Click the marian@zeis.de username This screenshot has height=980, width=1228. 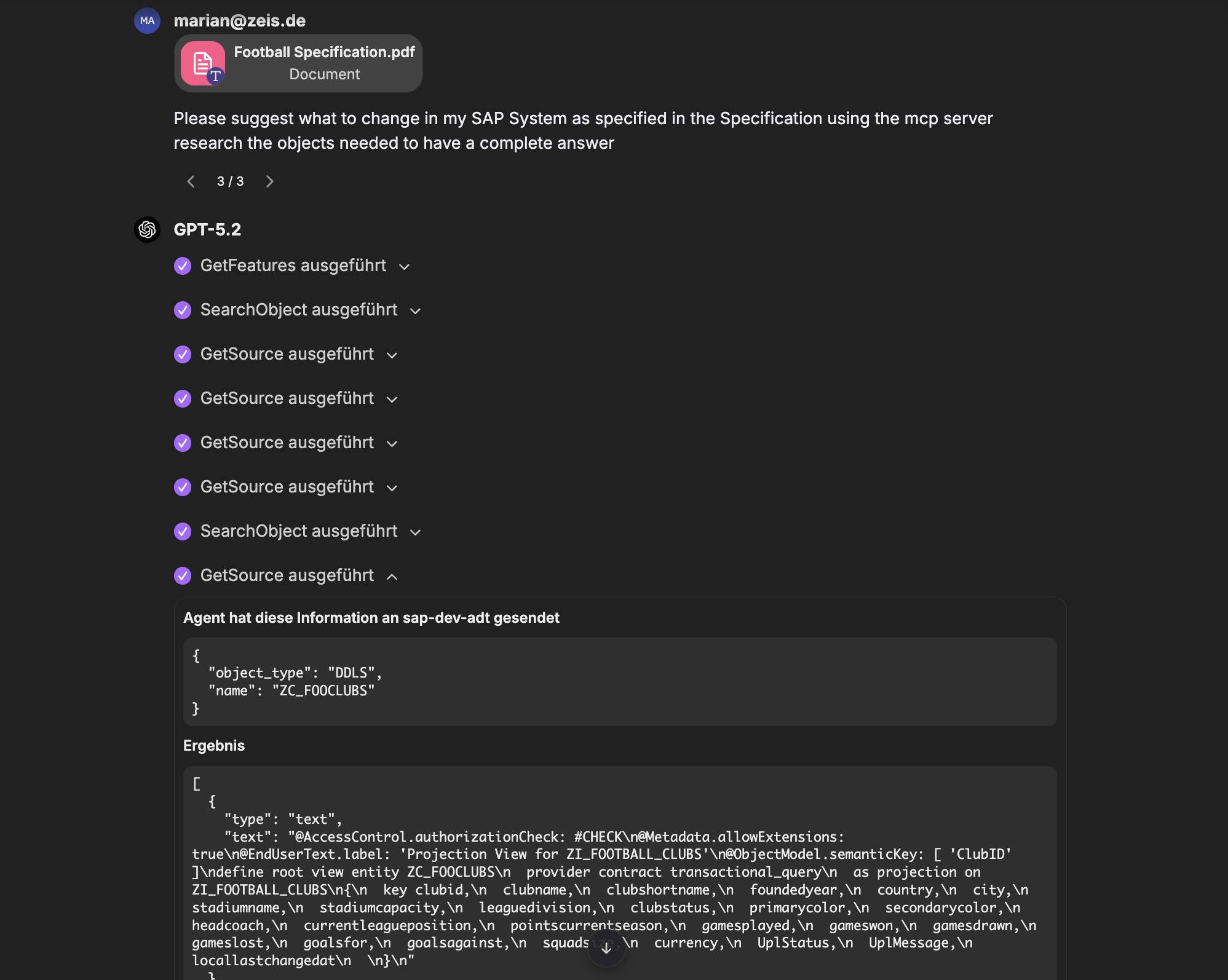[x=239, y=21]
